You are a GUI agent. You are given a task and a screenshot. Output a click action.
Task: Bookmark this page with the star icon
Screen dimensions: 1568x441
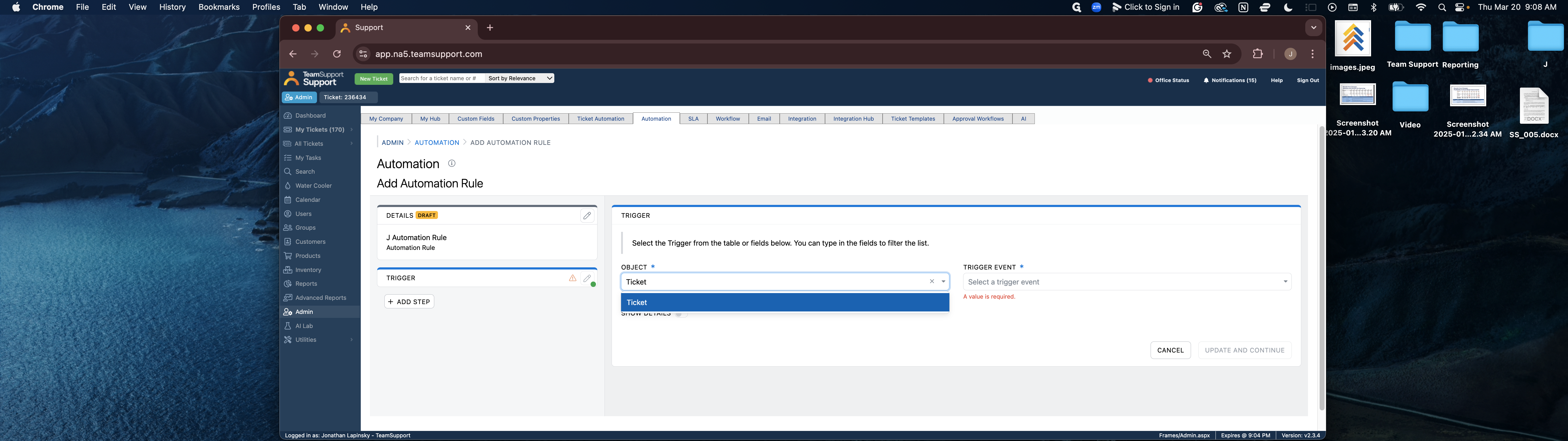coord(1227,54)
